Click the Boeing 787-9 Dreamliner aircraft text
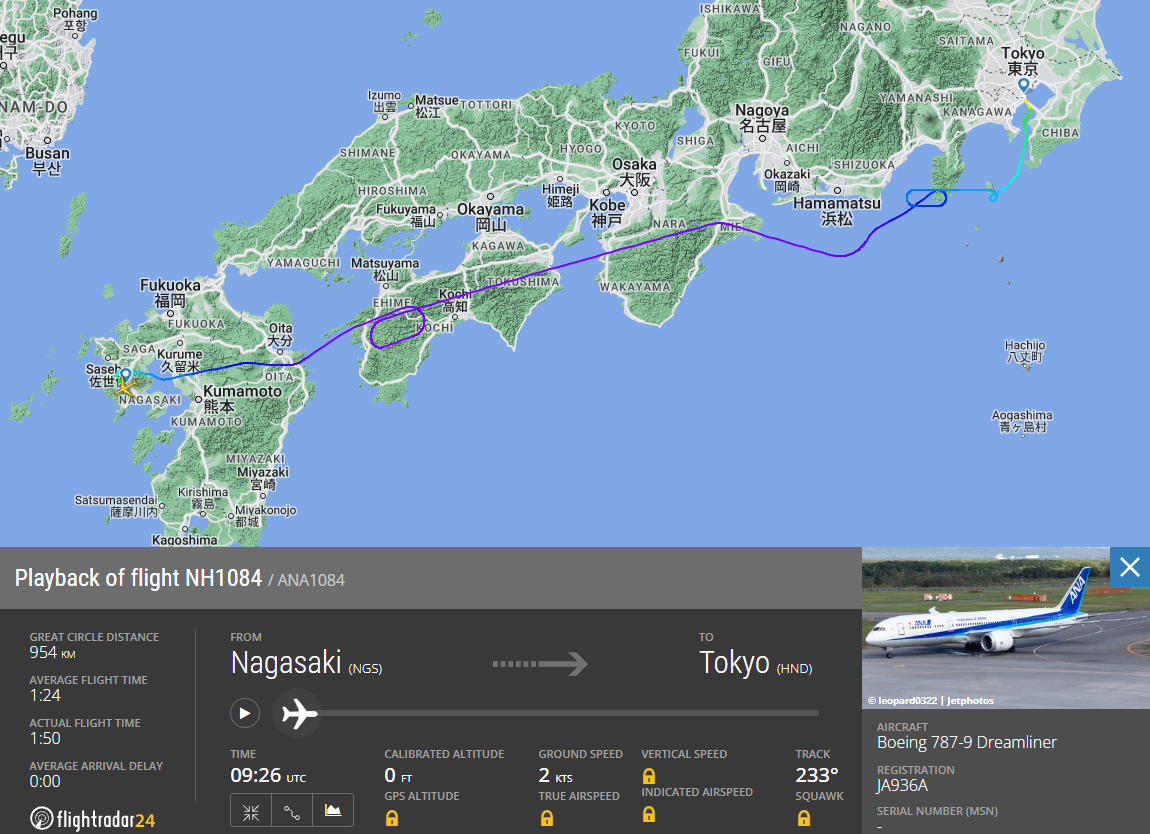This screenshot has width=1150, height=834. click(967, 742)
